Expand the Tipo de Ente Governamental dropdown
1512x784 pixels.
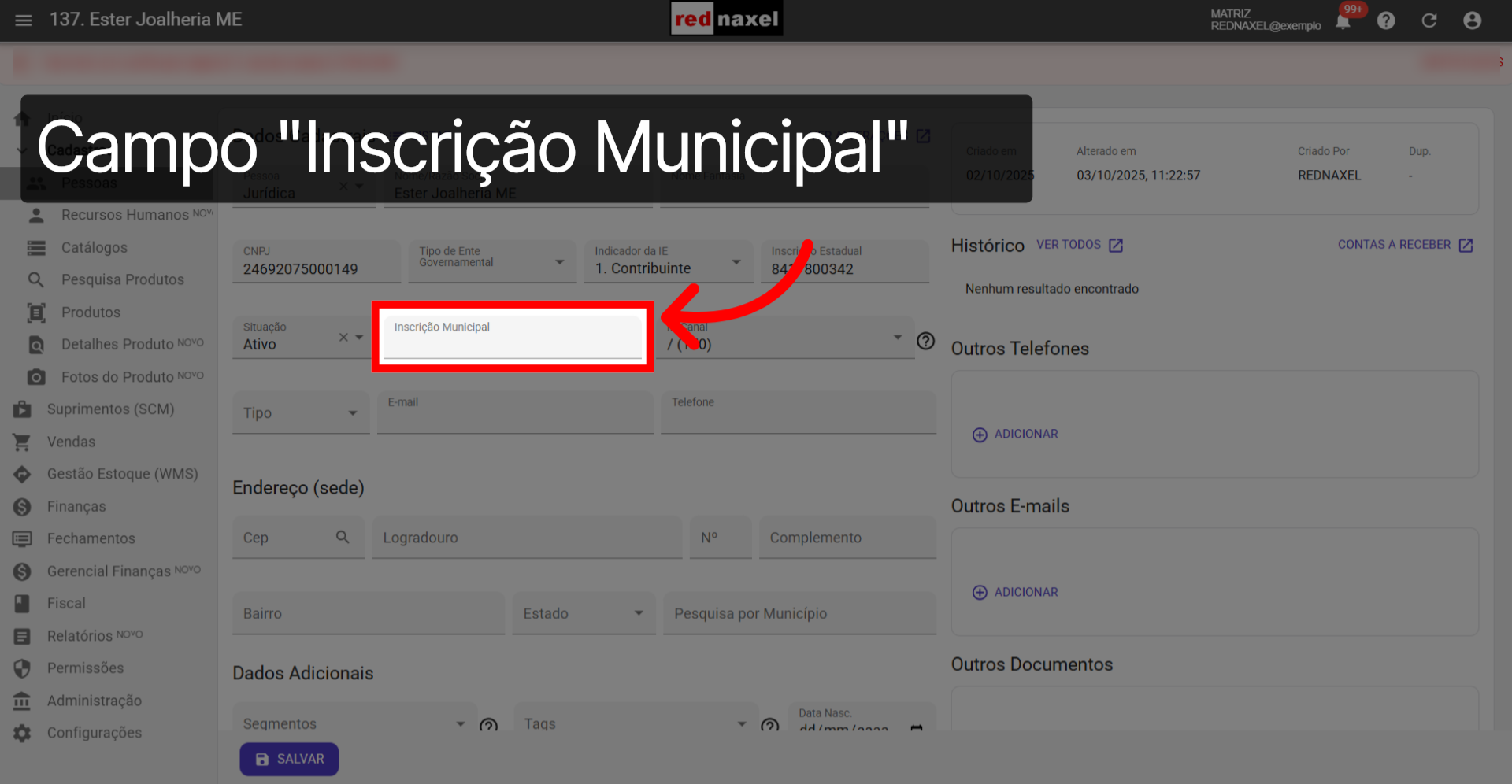pos(561,261)
